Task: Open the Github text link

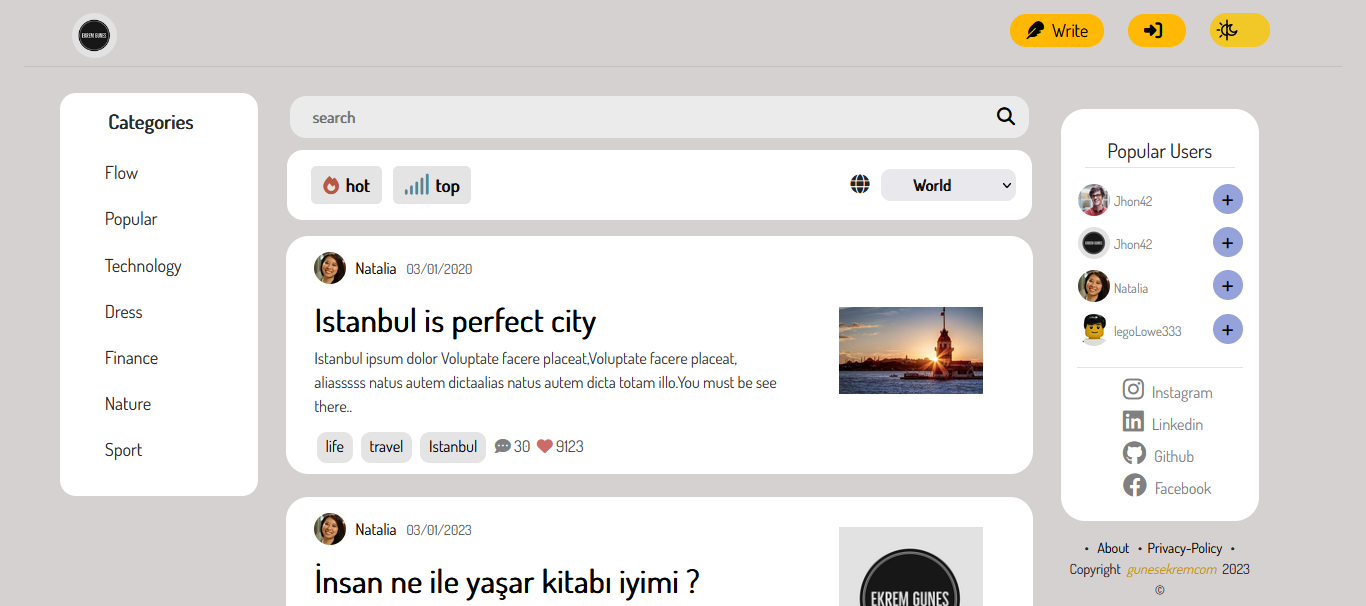Action: (x=1174, y=457)
